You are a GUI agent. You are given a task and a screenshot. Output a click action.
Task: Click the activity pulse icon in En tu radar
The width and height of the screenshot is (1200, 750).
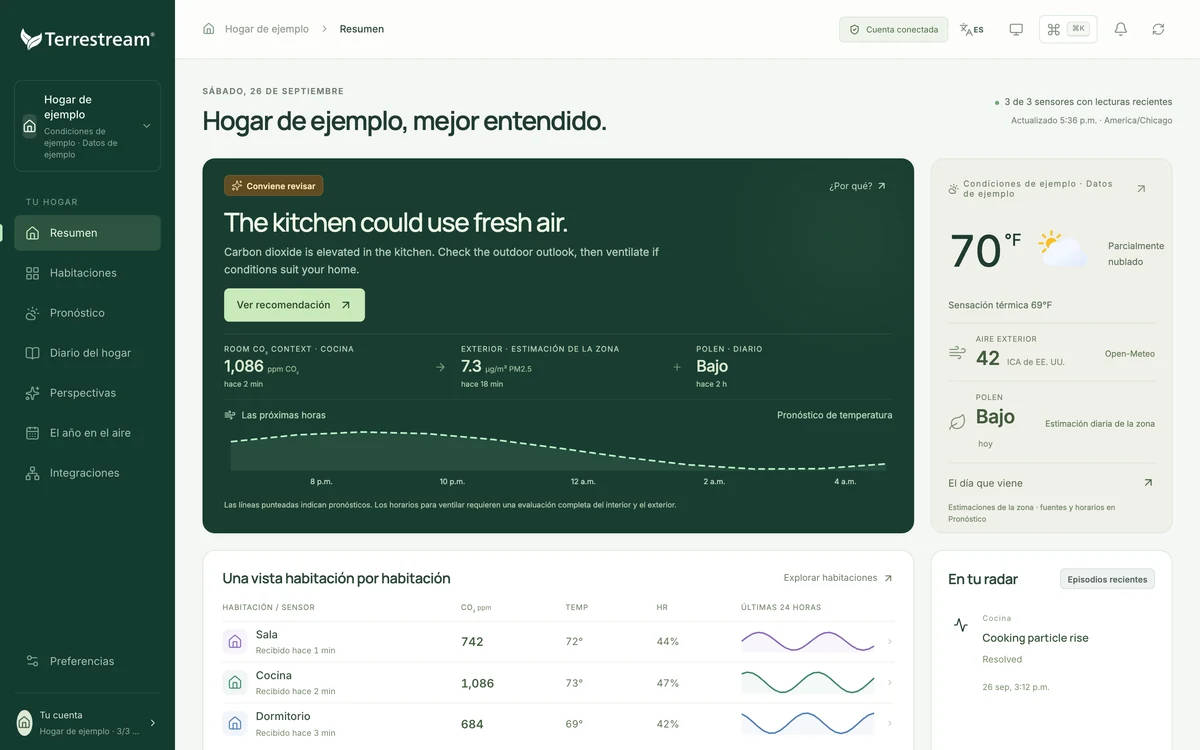(960, 625)
